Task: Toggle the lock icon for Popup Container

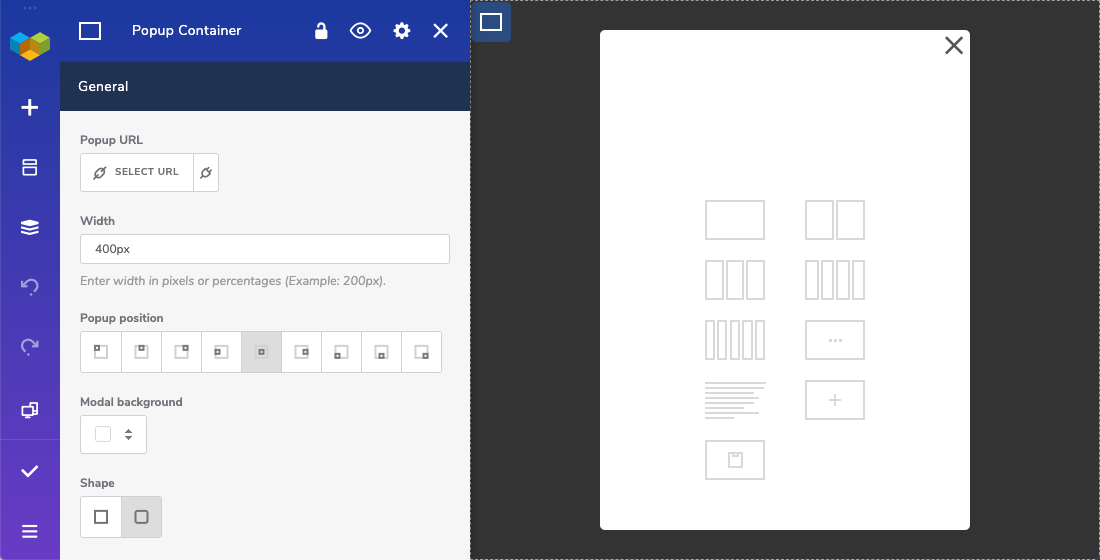Action: 321,31
